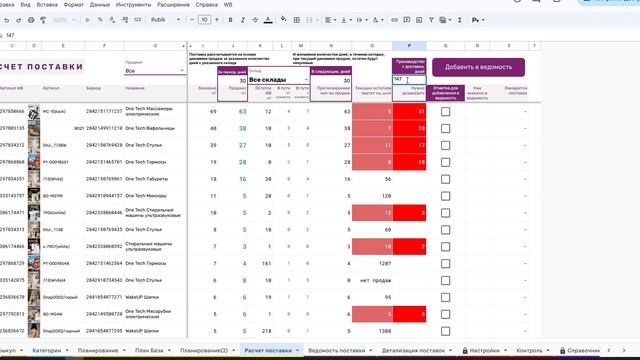Open the 100% zoom level dropdown

pos(64,20)
